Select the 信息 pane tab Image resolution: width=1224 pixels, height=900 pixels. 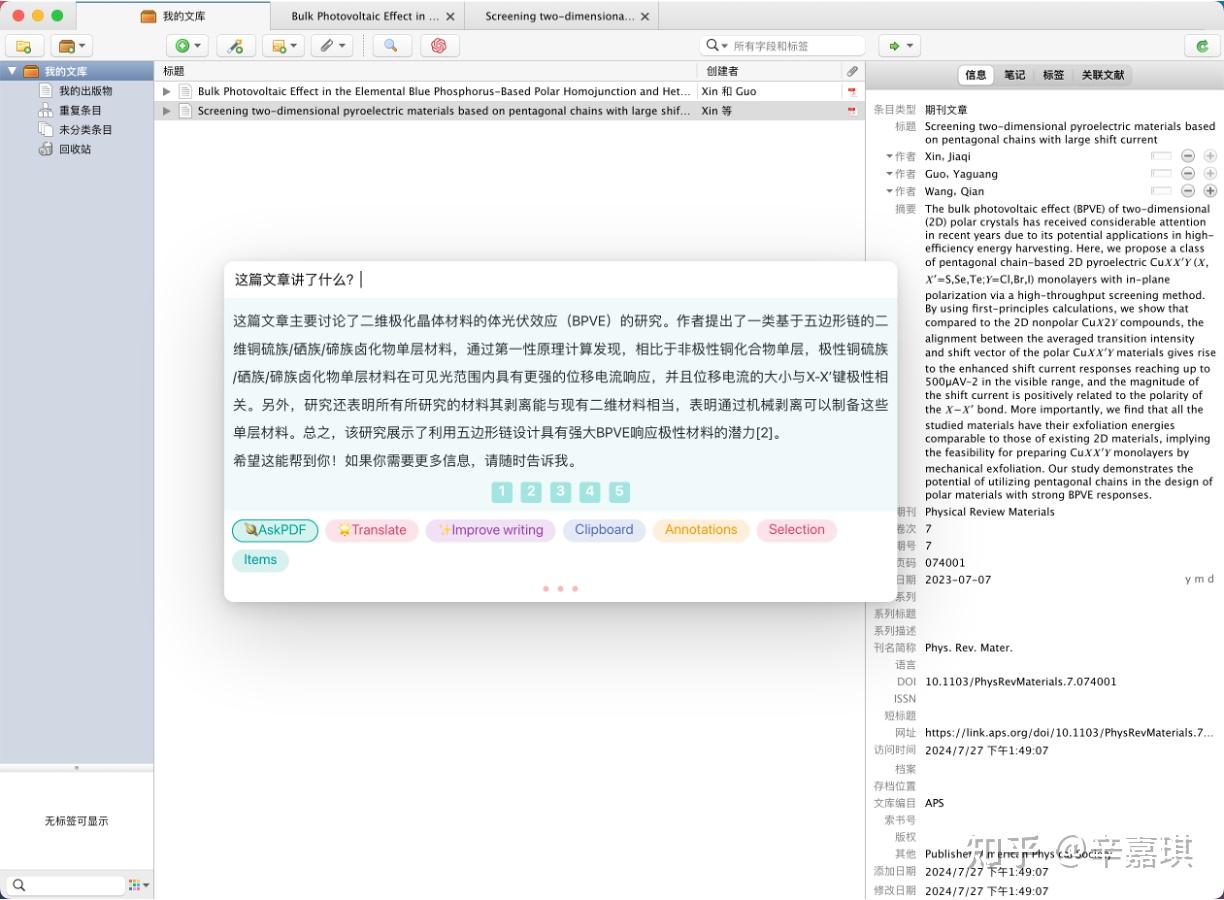(x=975, y=75)
